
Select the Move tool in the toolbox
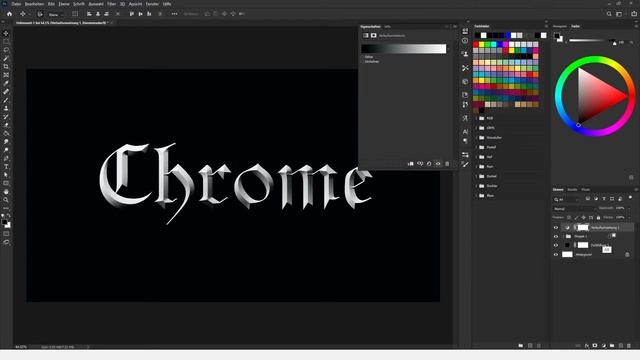coord(6,33)
